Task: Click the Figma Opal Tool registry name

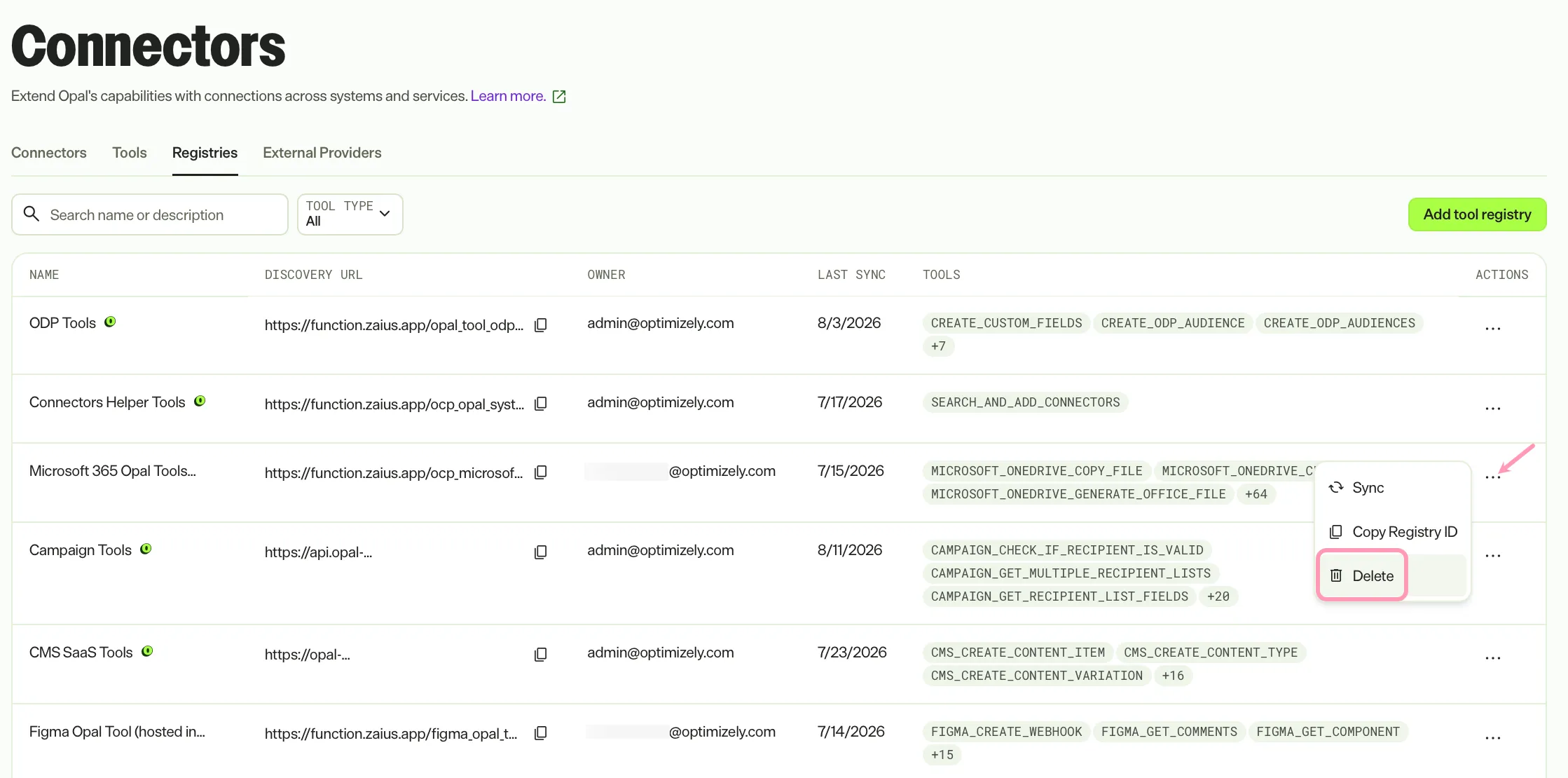Action: point(117,732)
